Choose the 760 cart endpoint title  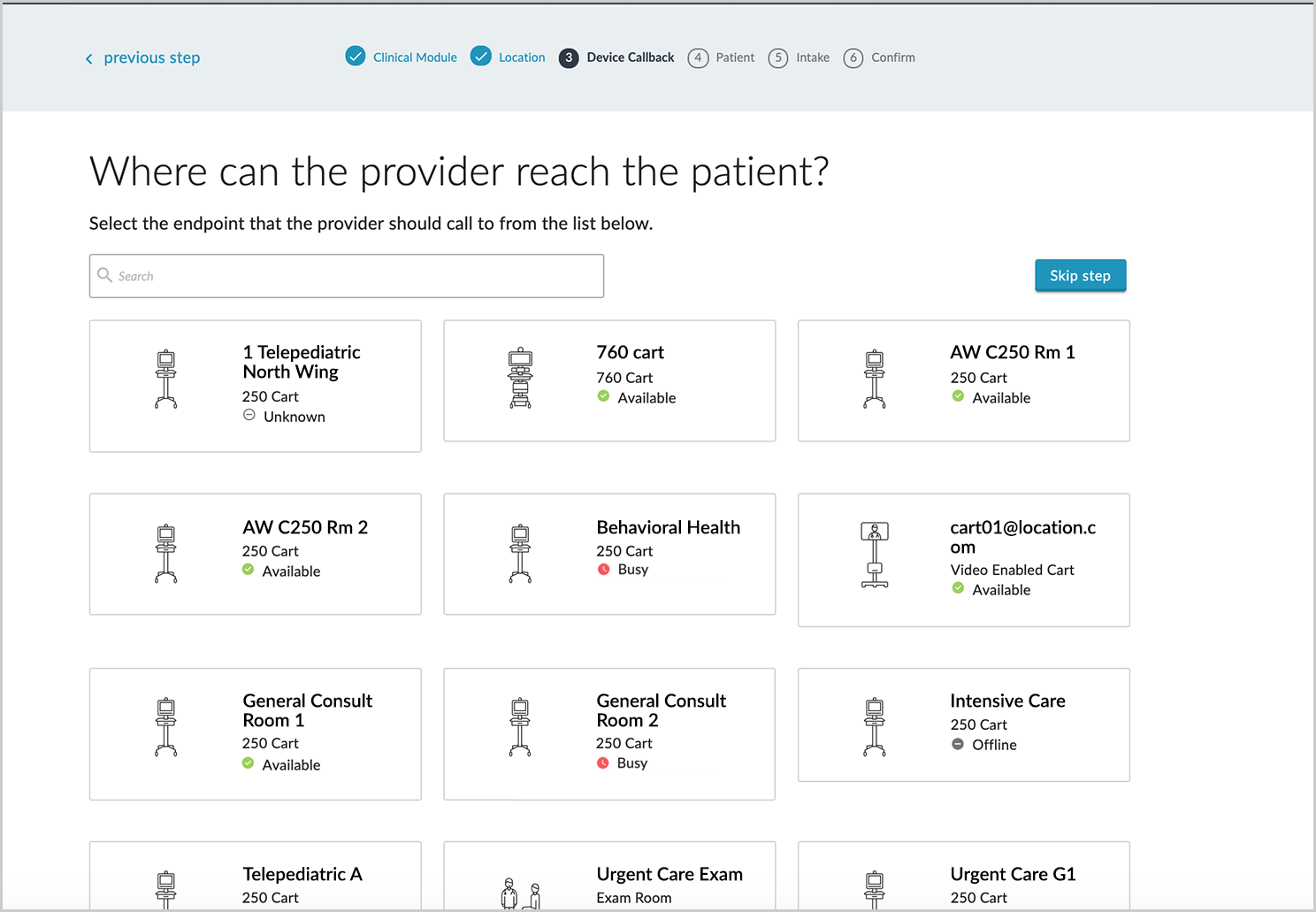(x=630, y=352)
